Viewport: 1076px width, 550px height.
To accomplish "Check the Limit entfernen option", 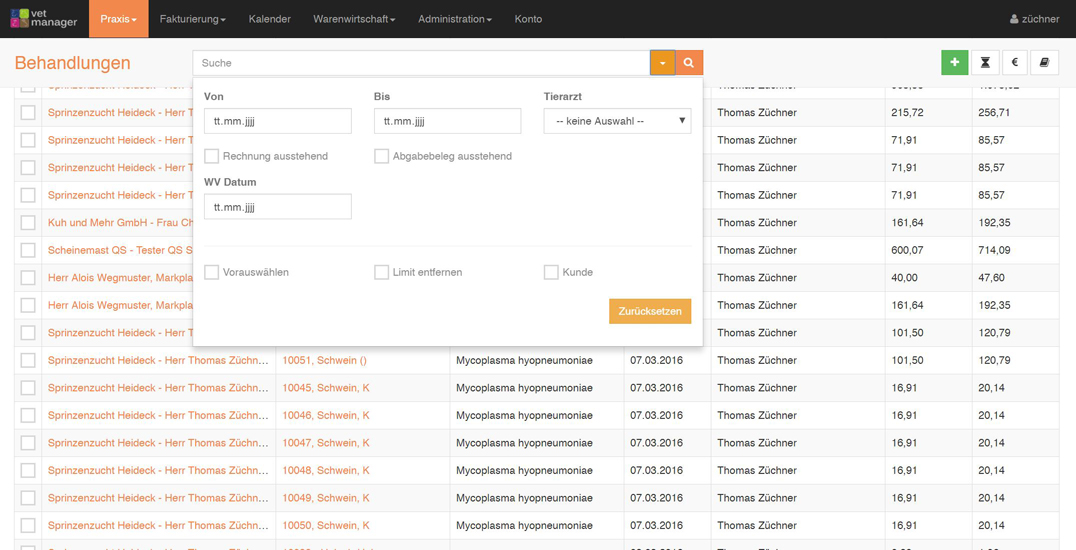I will click(381, 272).
